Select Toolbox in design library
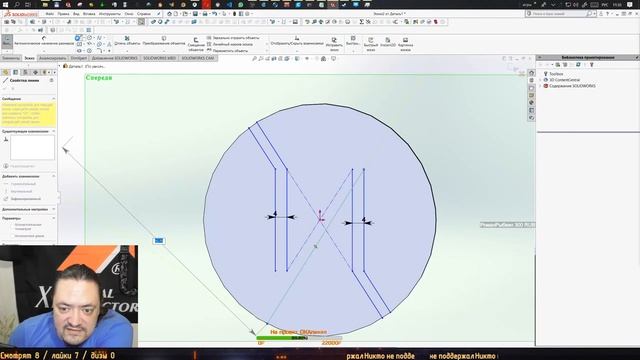The height and width of the screenshot is (360, 640). (x=556, y=74)
